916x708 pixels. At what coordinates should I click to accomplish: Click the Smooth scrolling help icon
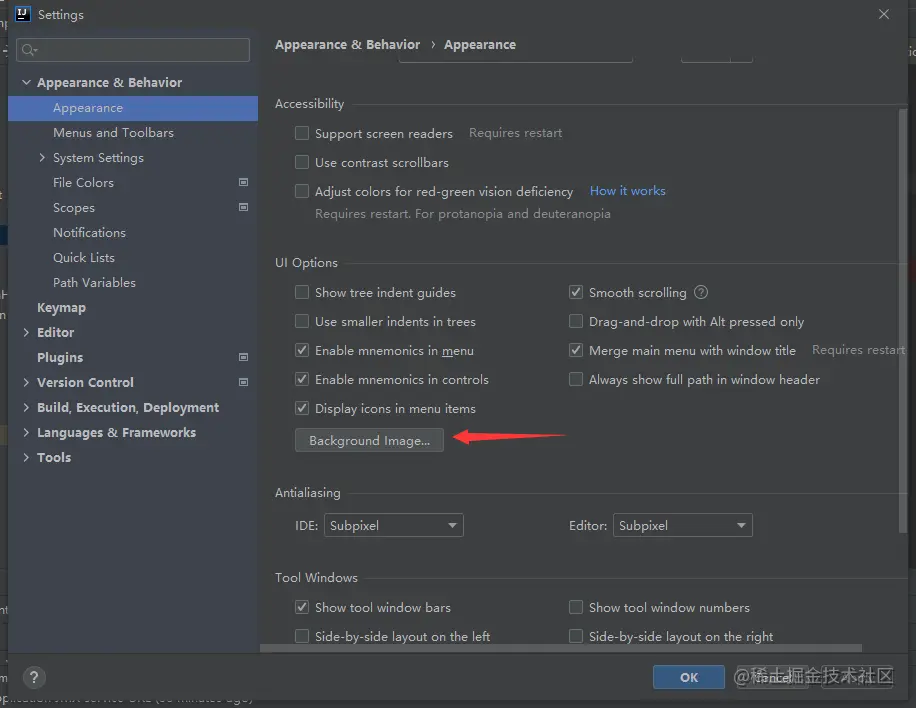pyautogui.click(x=701, y=293)
